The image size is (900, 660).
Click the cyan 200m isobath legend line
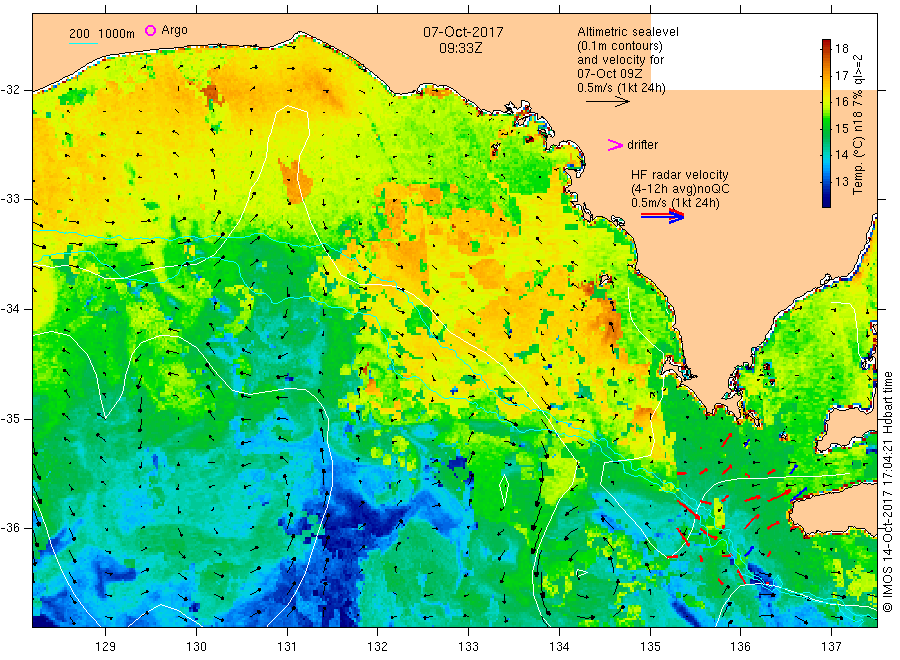point(83,43)
